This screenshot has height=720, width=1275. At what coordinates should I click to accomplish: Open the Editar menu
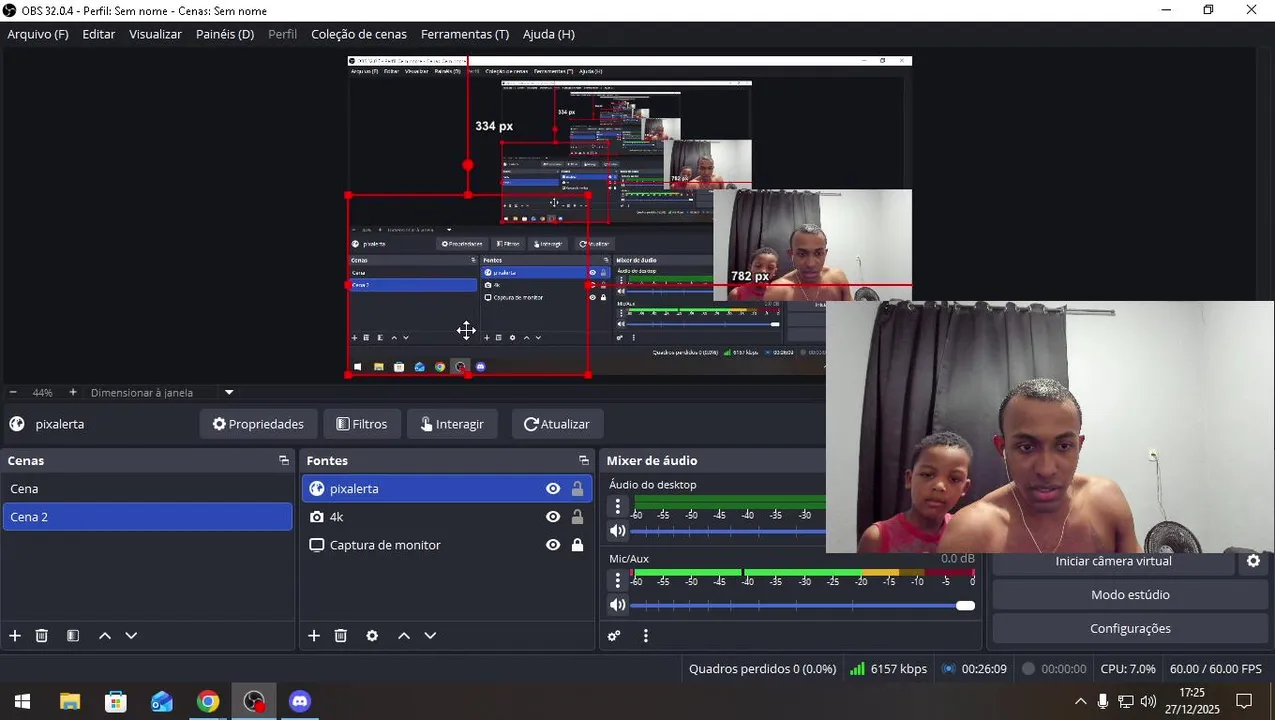click(x=98, y=34)
